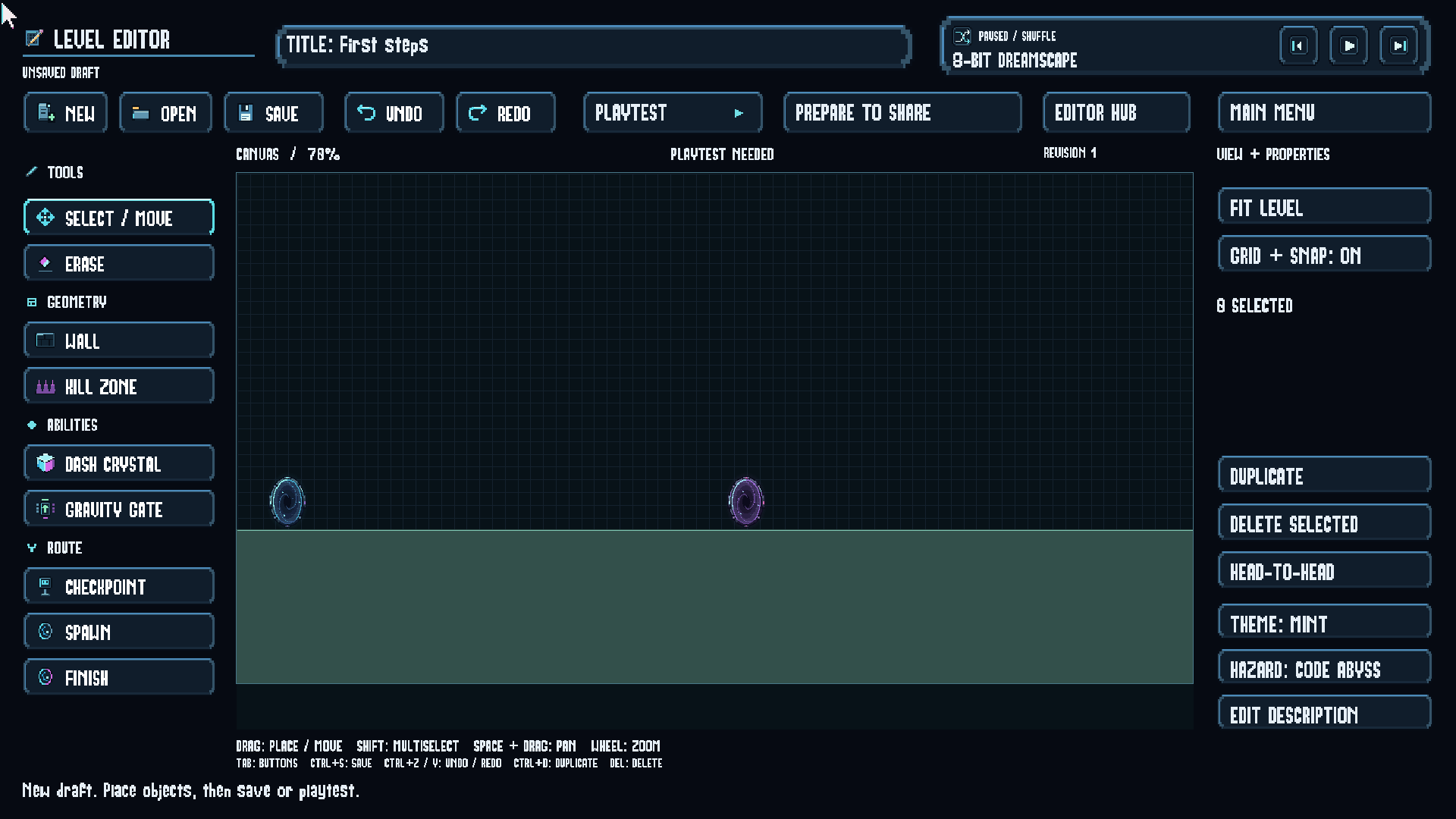Return to the Main Menu
The height and width of the screenshot is (819, 1456).
1325,113
